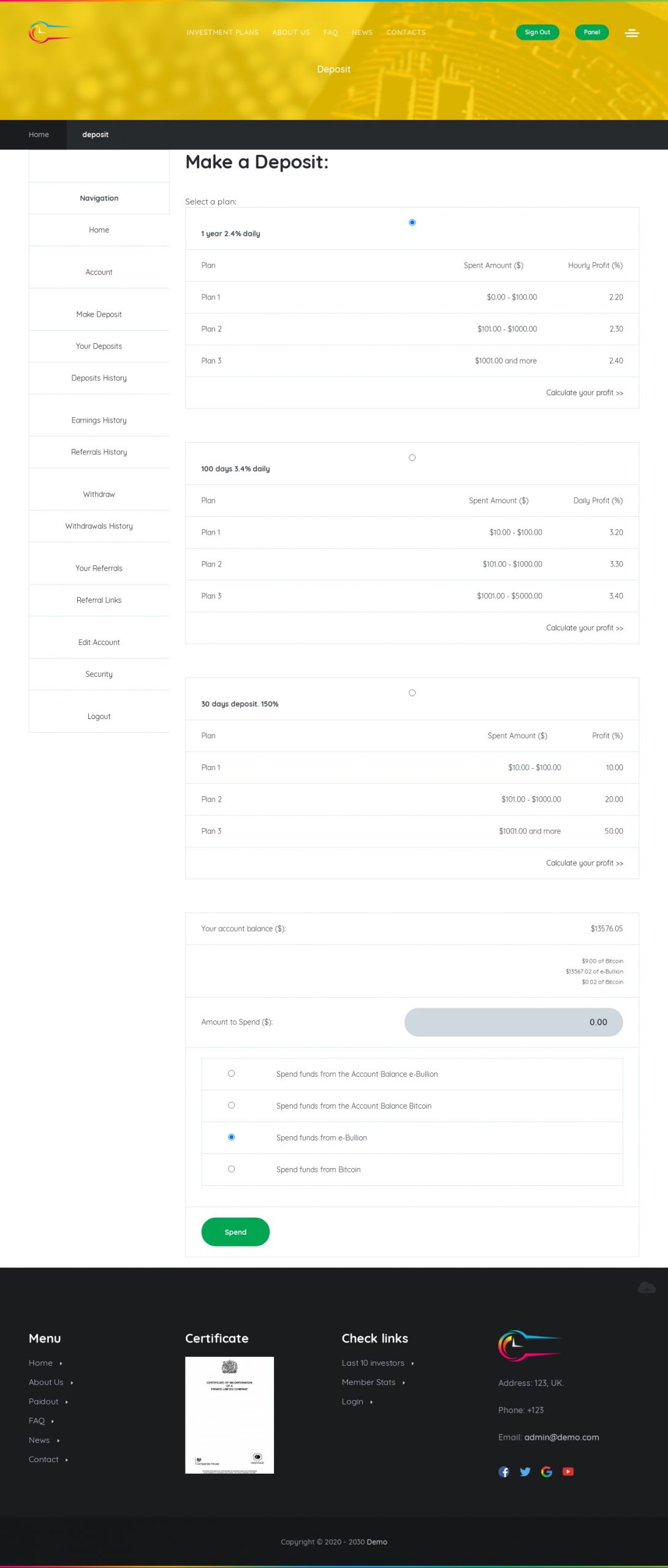
Task: Open the Facebook social icon
Action: [504, 1472]
